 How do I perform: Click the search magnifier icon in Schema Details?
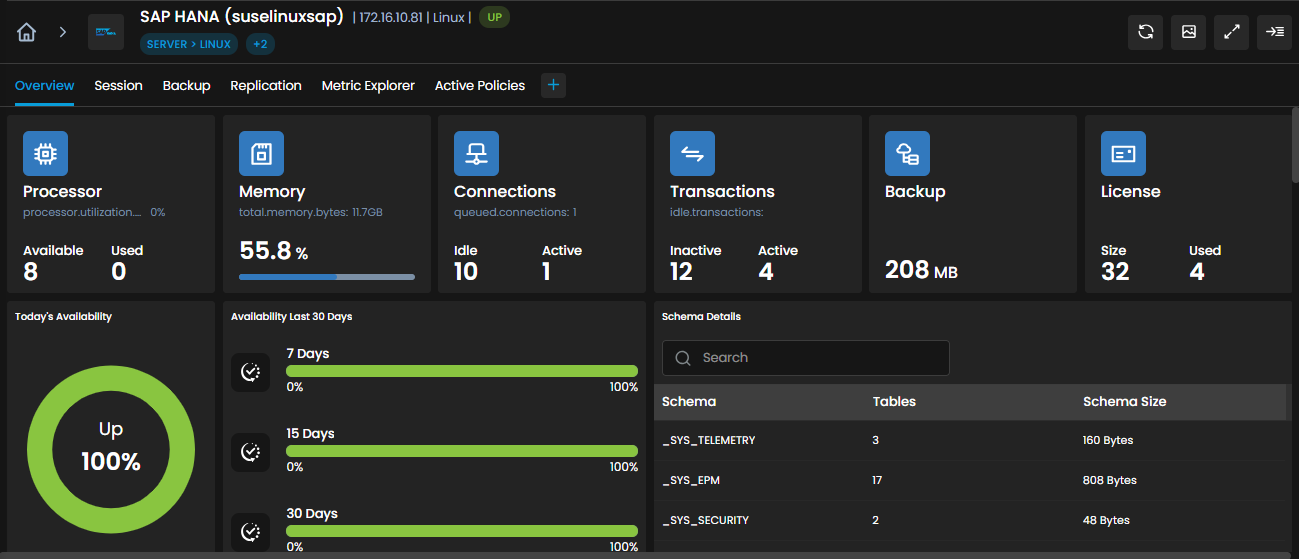(683, 358)
